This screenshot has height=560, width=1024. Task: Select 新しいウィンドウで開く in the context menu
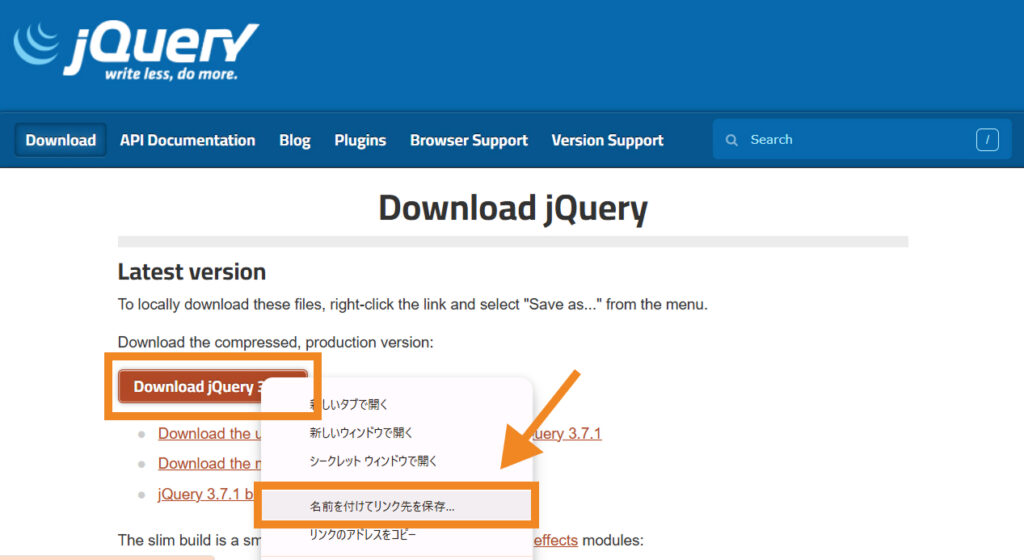[361, 433]
